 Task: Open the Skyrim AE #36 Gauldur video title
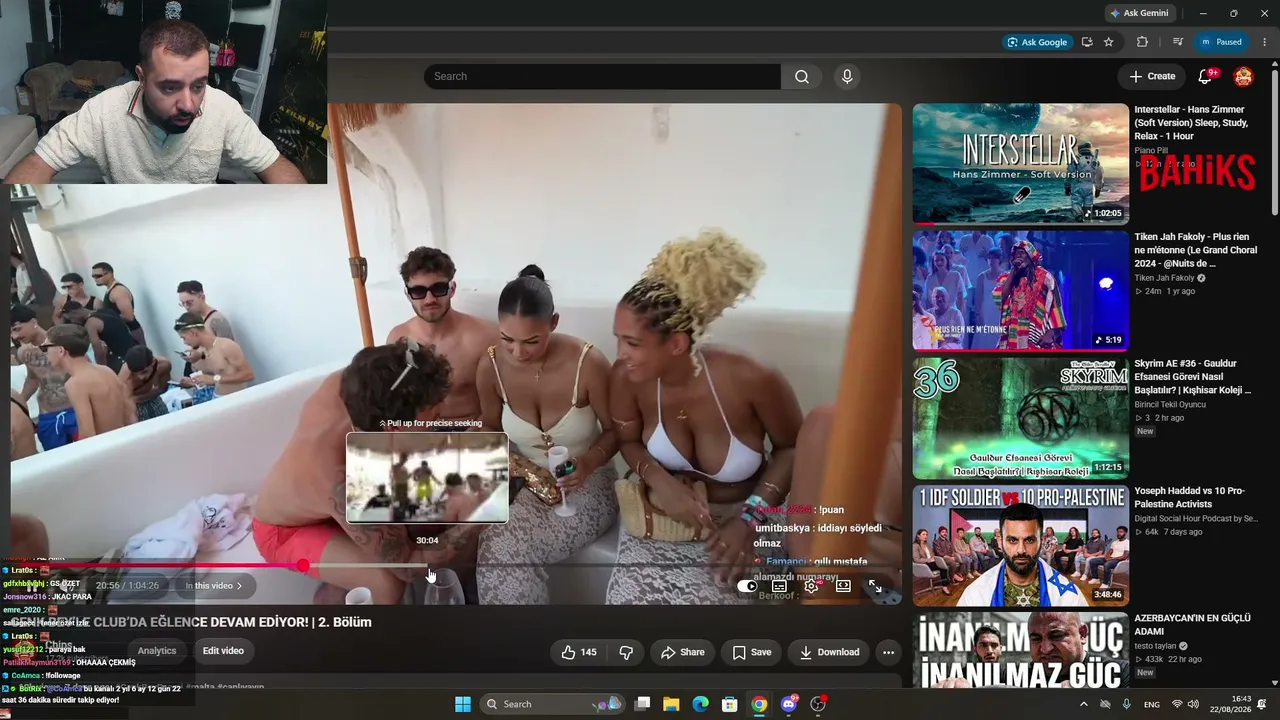1193,377
